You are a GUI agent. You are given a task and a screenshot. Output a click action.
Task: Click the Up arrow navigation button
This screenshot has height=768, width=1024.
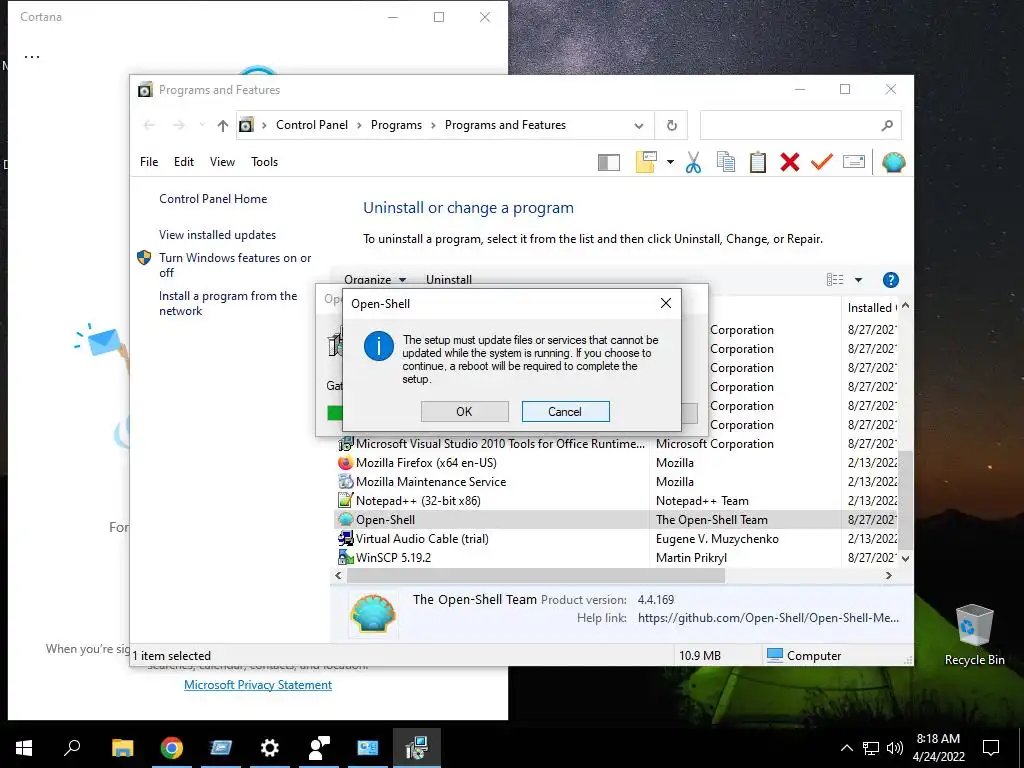click(223, 125)
